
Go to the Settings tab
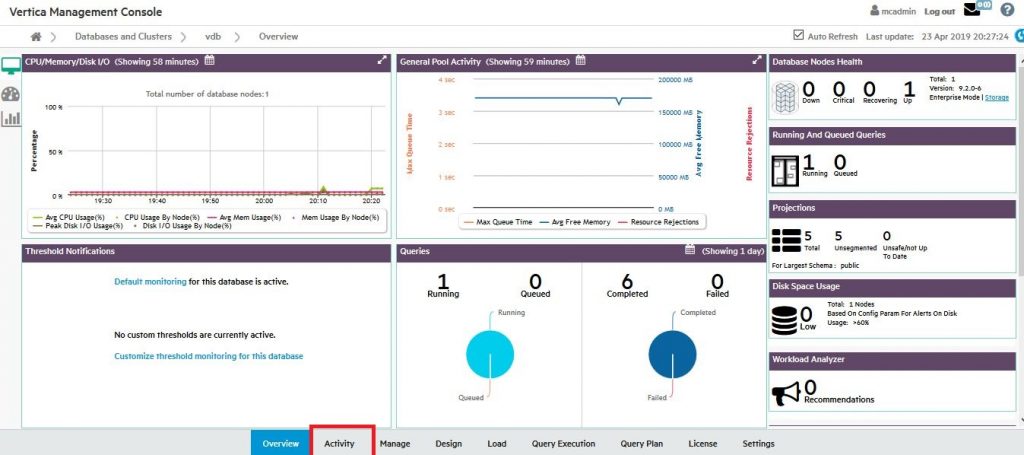(758, 443)
